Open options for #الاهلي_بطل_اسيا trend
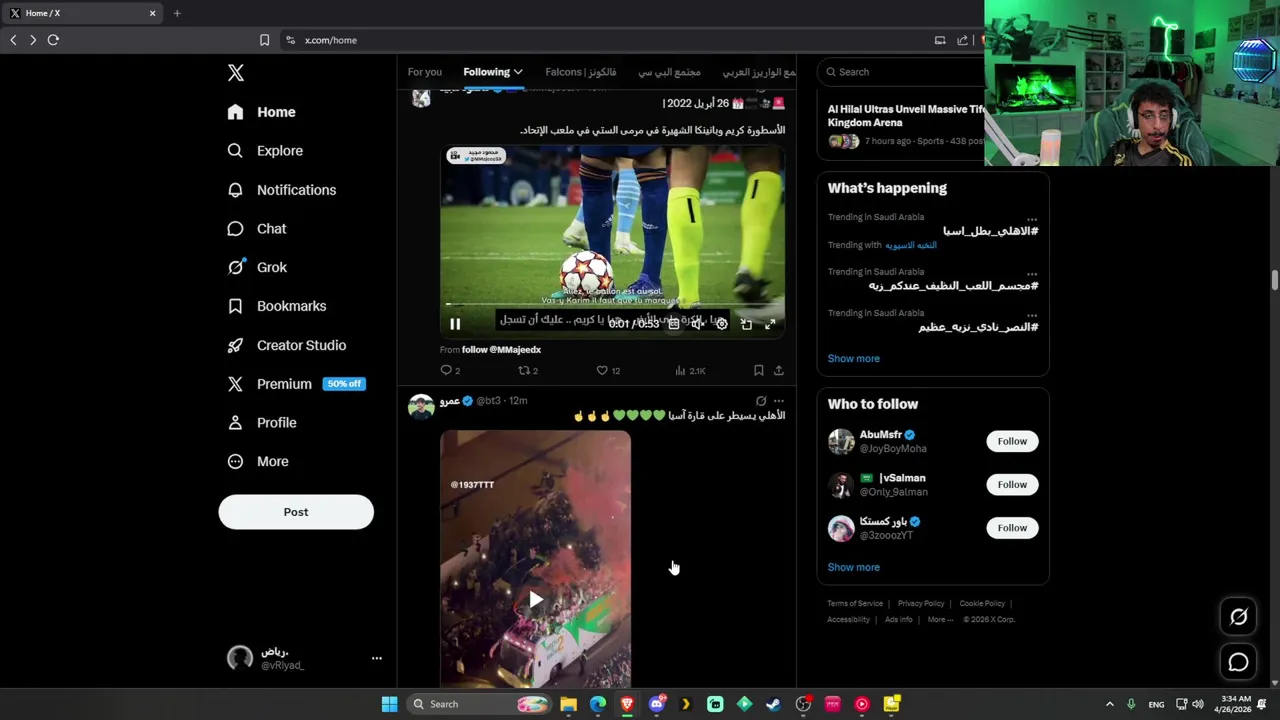The width and height of the screenshot is (1280, 720). [x=1032, y=218]
